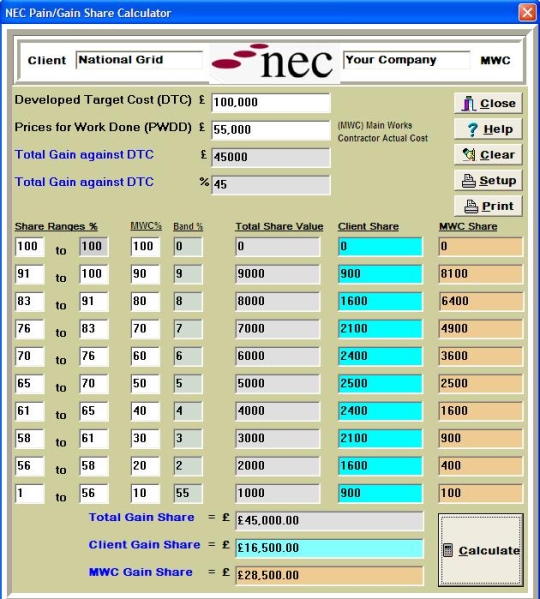
Task: Click Total Share Value field 4000
Action: (x=278, y=411)
